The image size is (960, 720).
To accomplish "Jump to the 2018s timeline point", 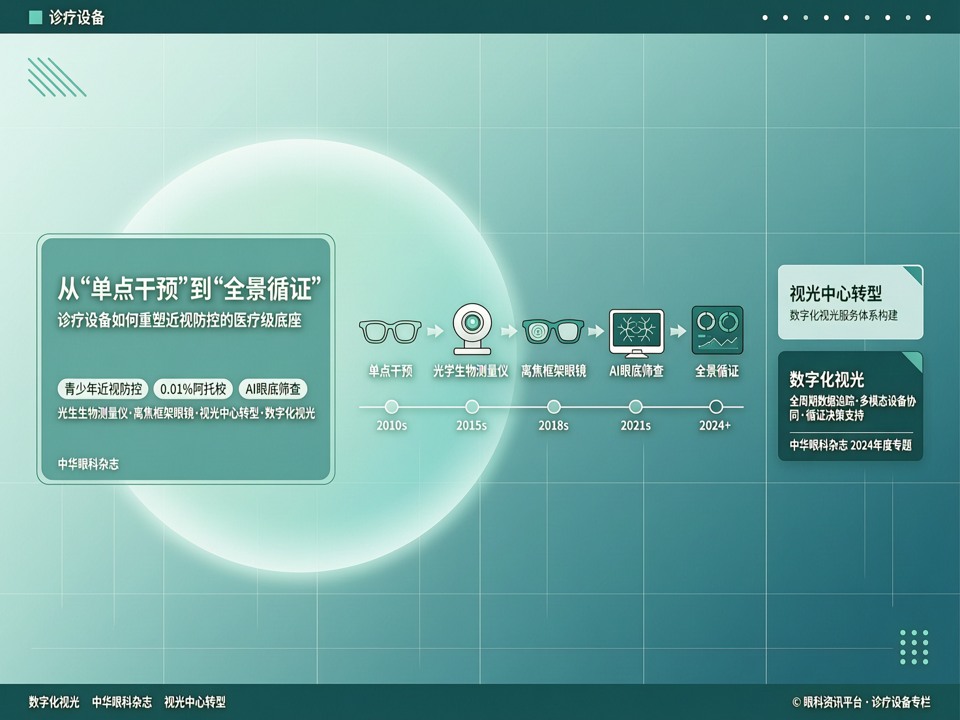I will (553, 407).
